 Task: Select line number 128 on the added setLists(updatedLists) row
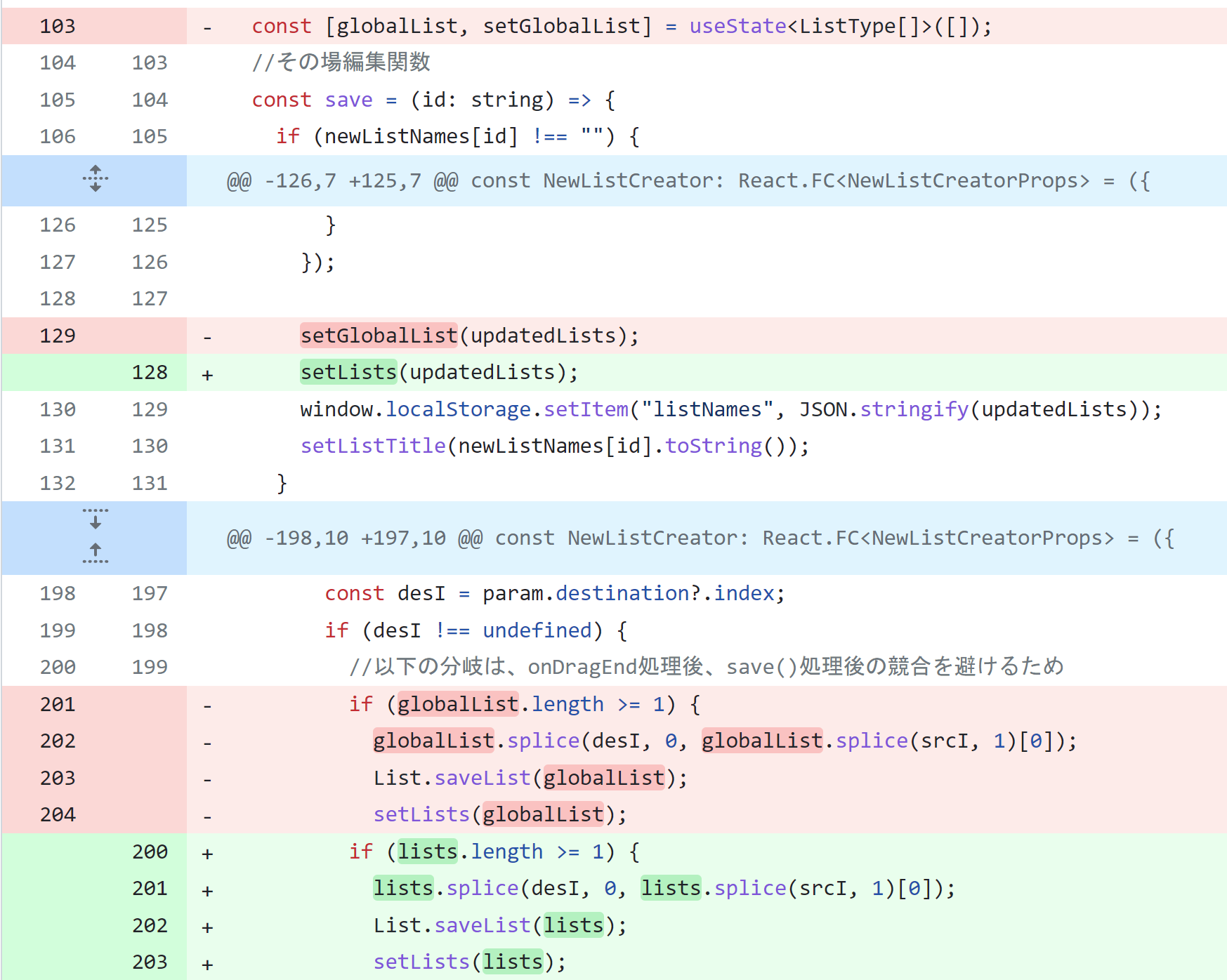[150, 372]
